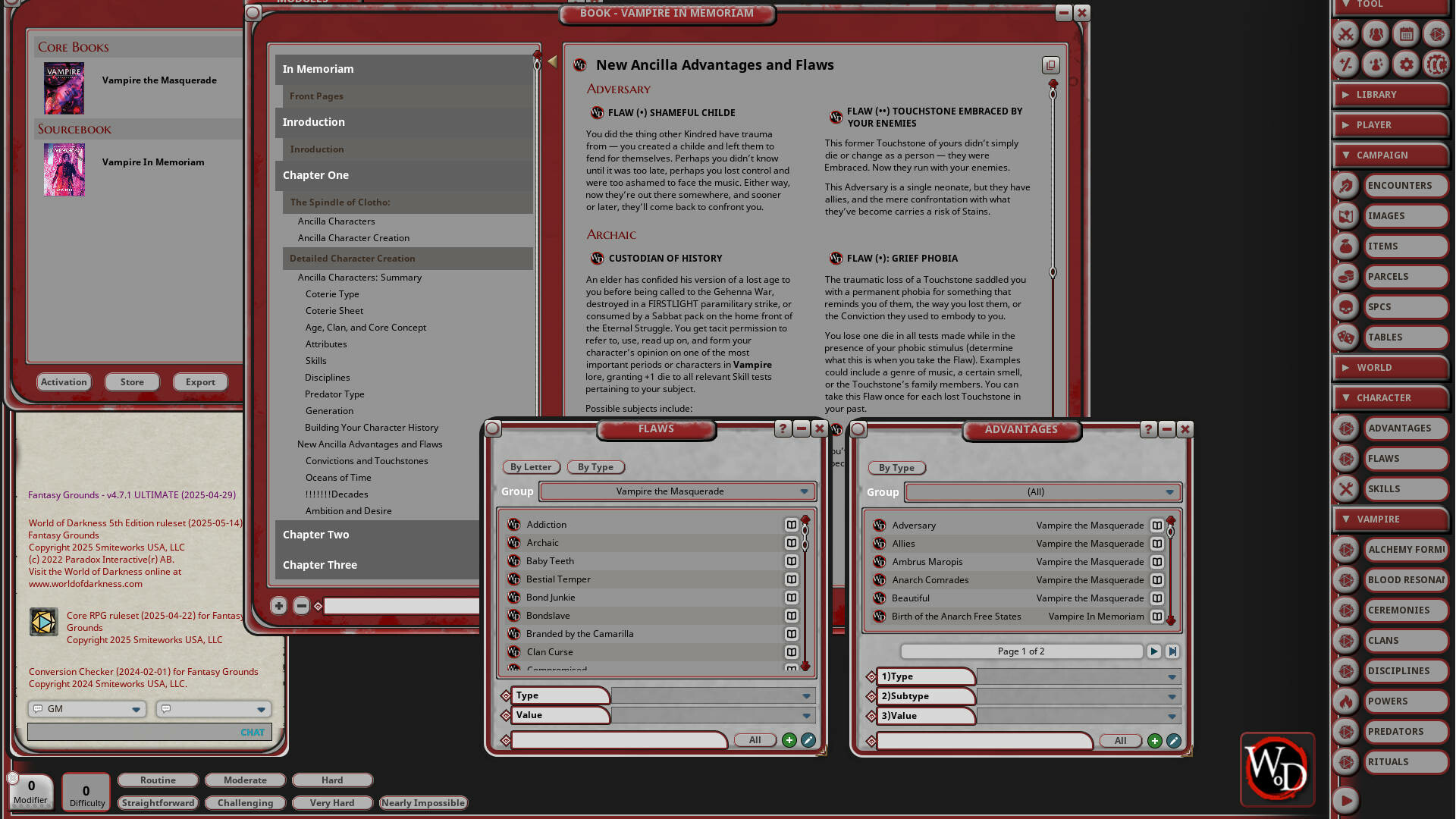
Task: Open the modifiers (+/-) tool
Action: pyautogui.click(x=1345, y=64)
